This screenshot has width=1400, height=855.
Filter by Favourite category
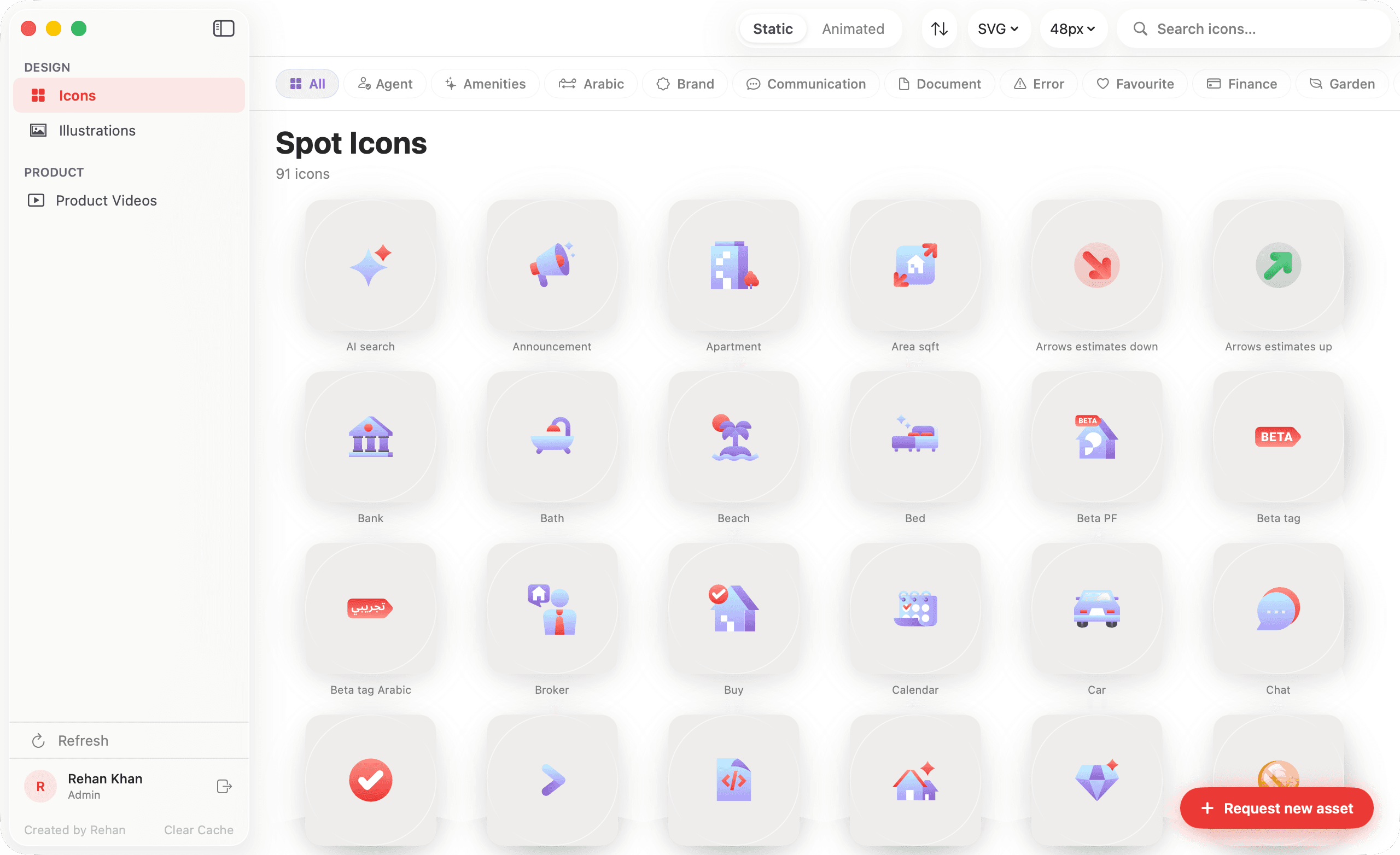(x=1135, y=84)
